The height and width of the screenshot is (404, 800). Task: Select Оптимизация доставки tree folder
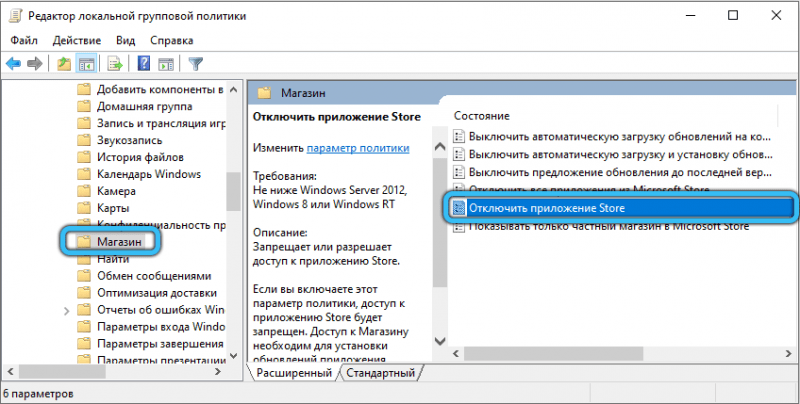point(147,293)
